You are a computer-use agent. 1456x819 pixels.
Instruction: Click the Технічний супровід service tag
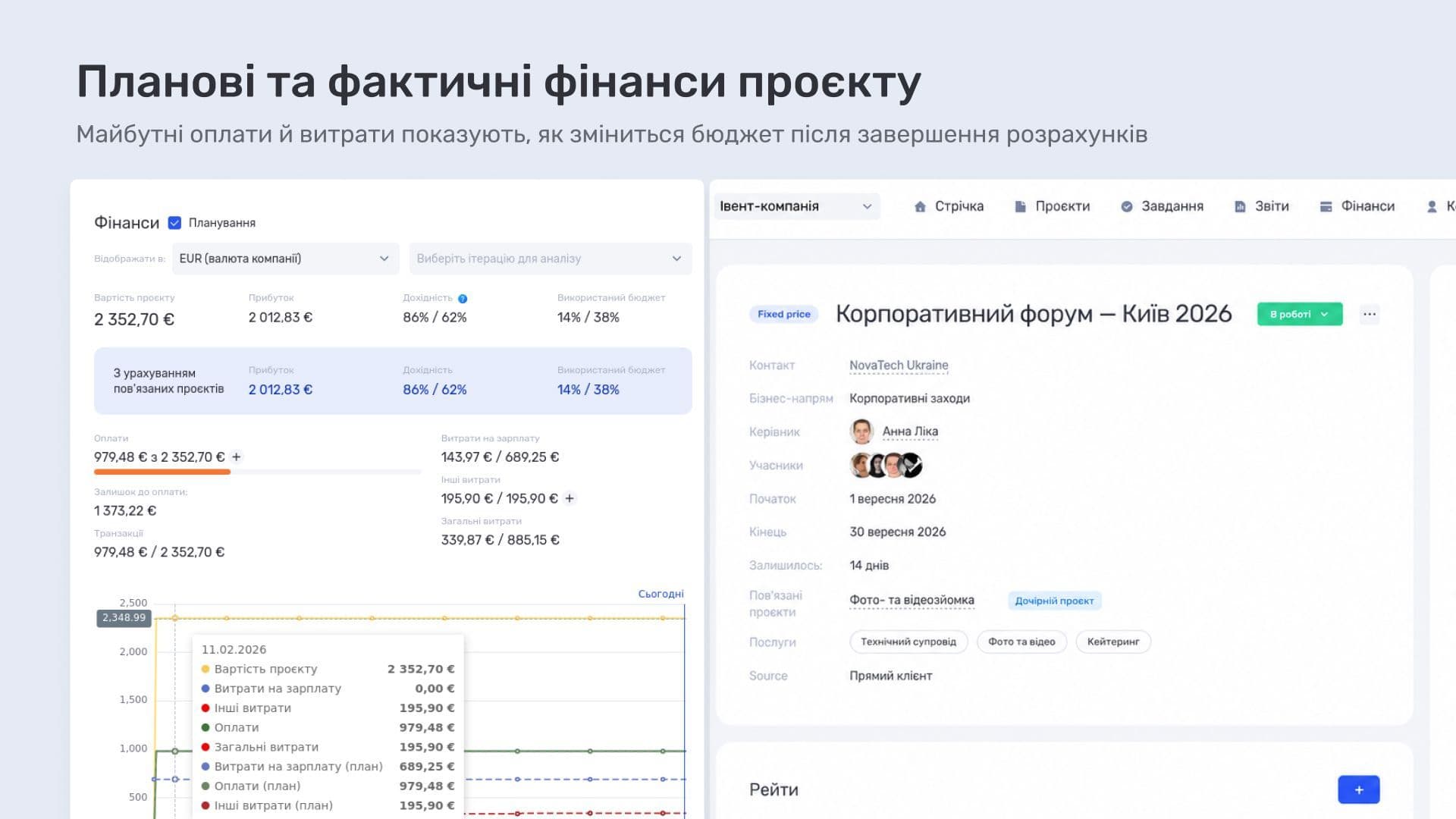(908, 642)
